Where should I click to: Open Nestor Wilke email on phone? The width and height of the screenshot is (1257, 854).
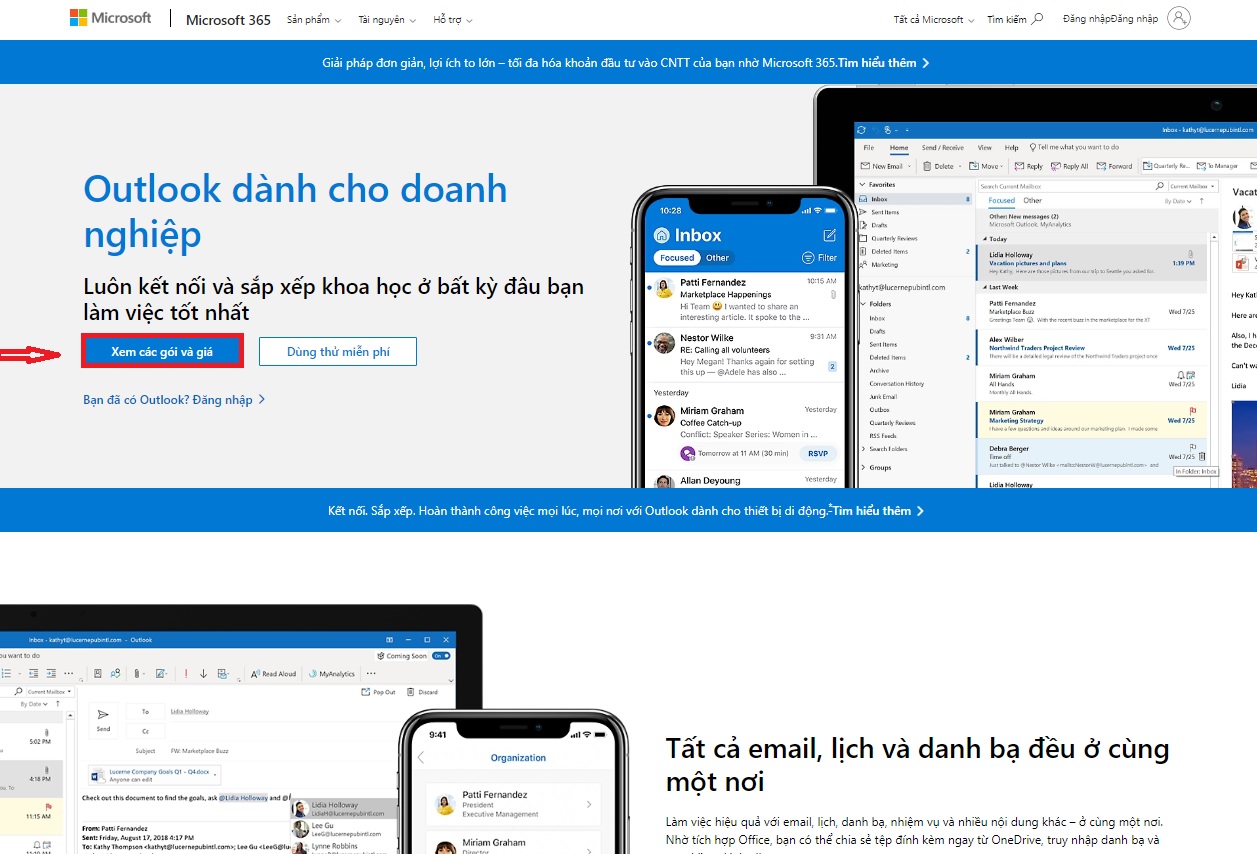(743, 355)
